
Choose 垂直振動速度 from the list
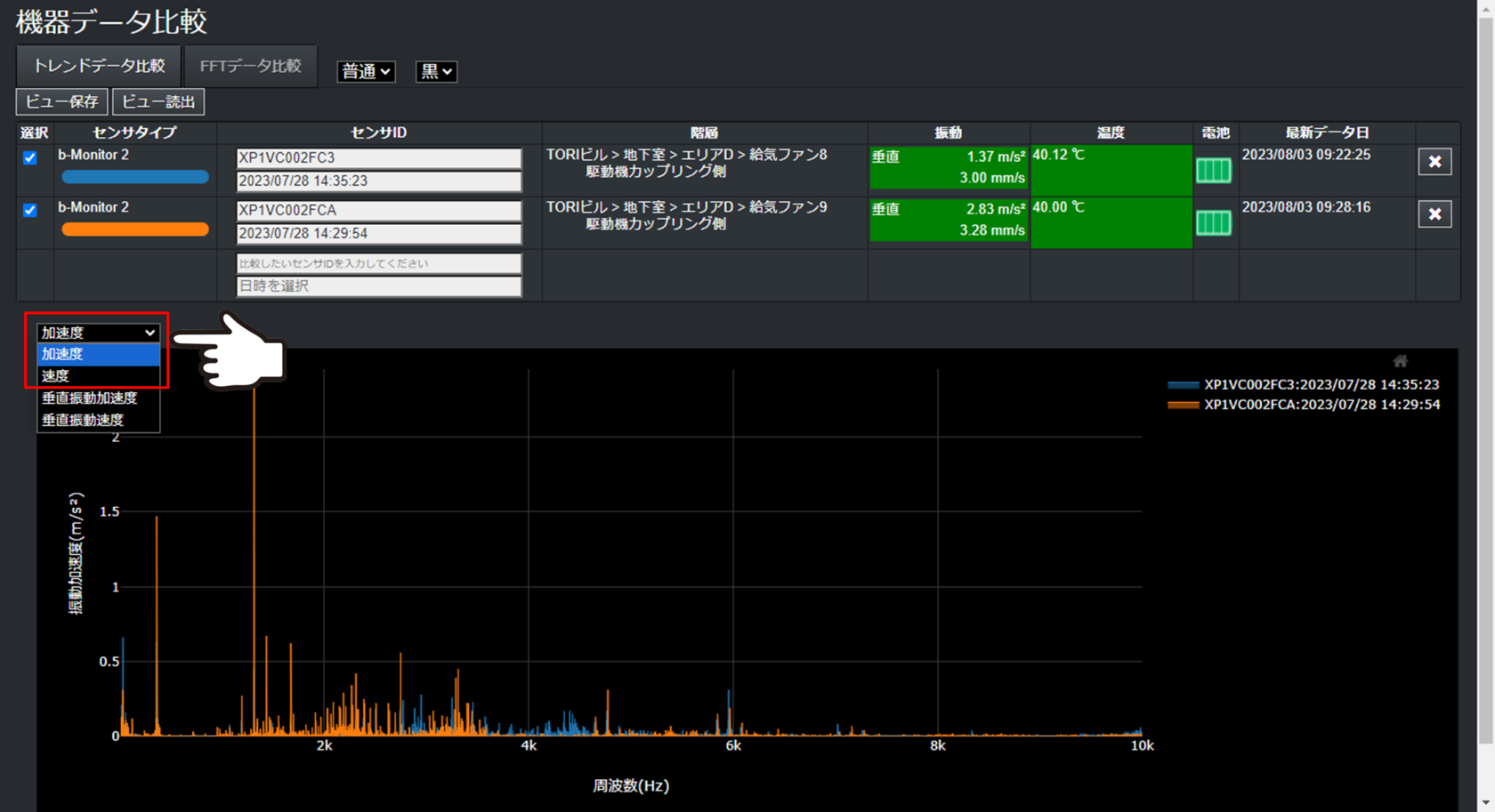coord(98,420)
